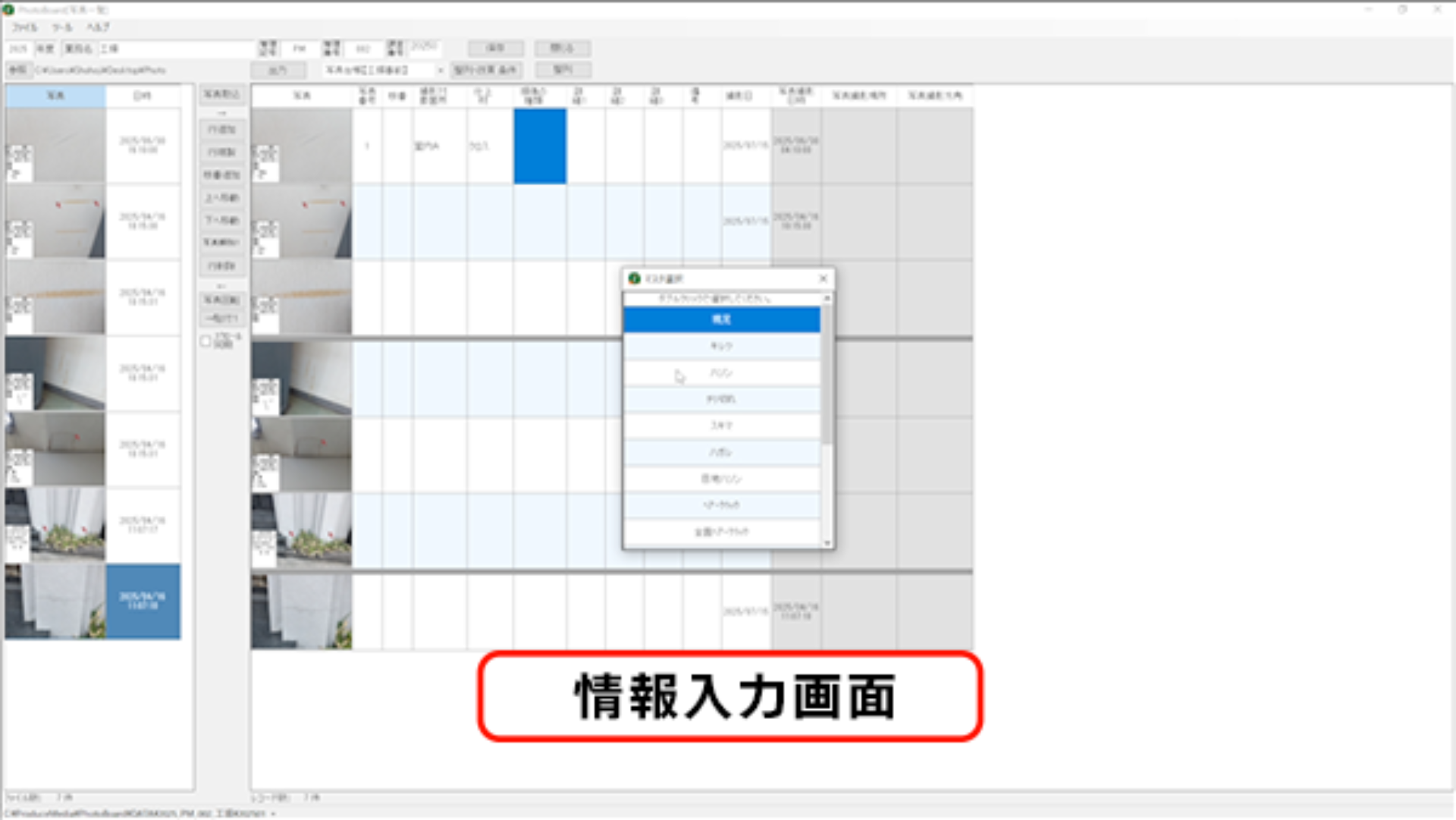The width and height of the screenshot is (1456, 820).
Task: Select キレツ in the list dialog
Action: pos(721,346)
